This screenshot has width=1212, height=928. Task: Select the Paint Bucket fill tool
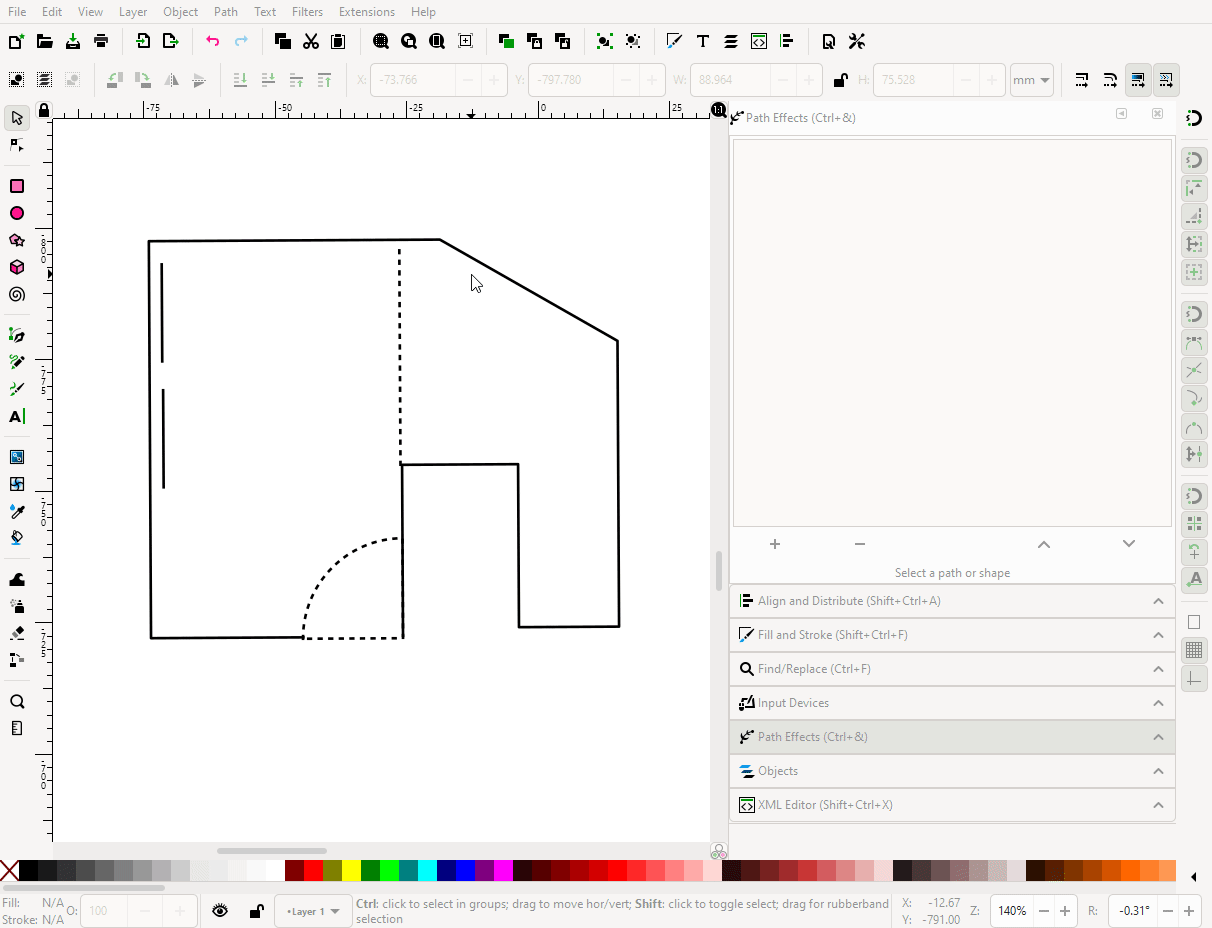tap(17, 538)
